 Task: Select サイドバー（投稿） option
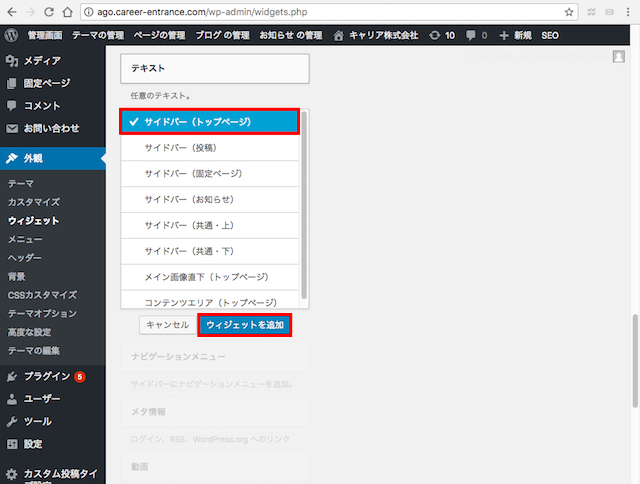pos(210,148)
